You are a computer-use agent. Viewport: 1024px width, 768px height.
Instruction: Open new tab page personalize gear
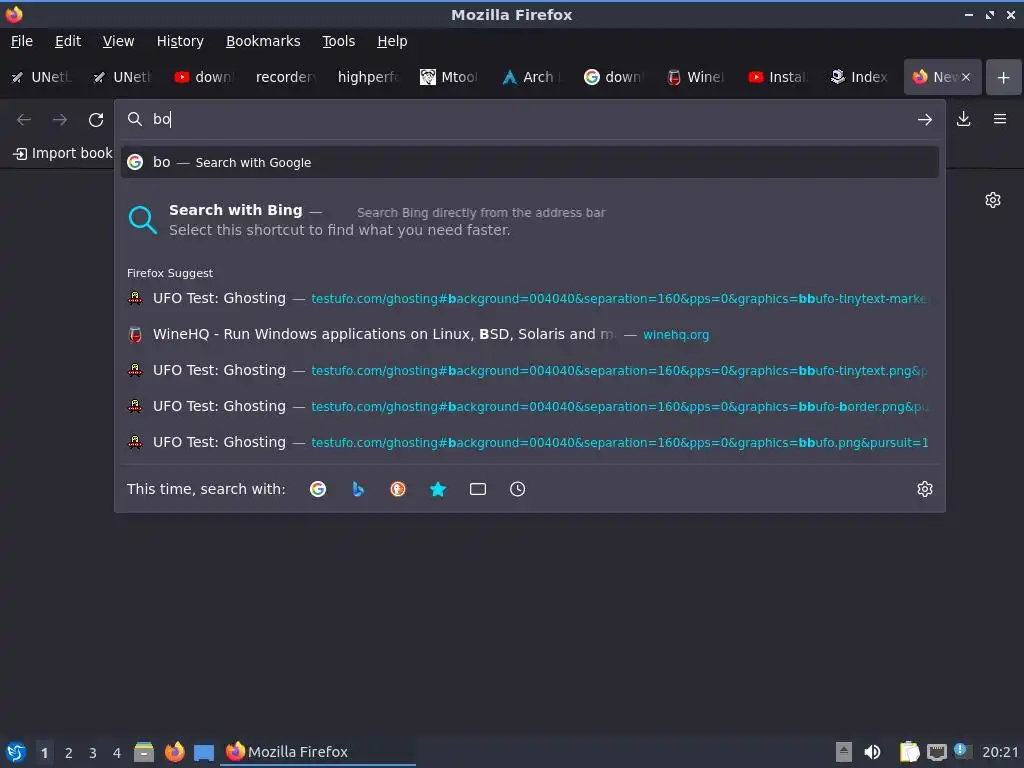pyautogui.click(x=993, y=200)
